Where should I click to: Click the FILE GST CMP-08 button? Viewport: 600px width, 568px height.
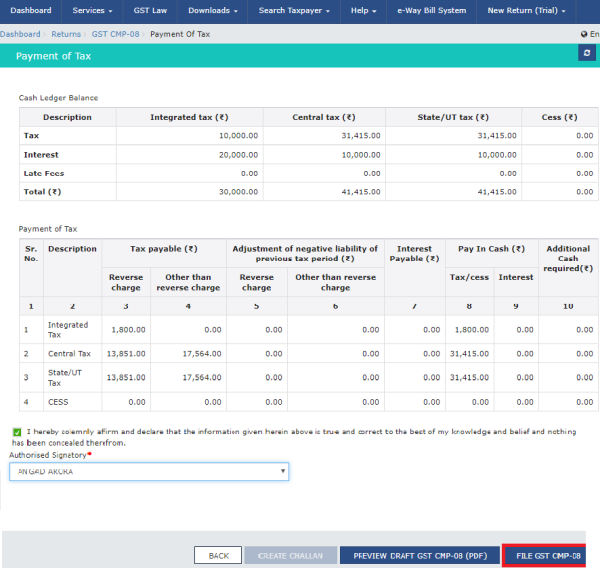547,555
